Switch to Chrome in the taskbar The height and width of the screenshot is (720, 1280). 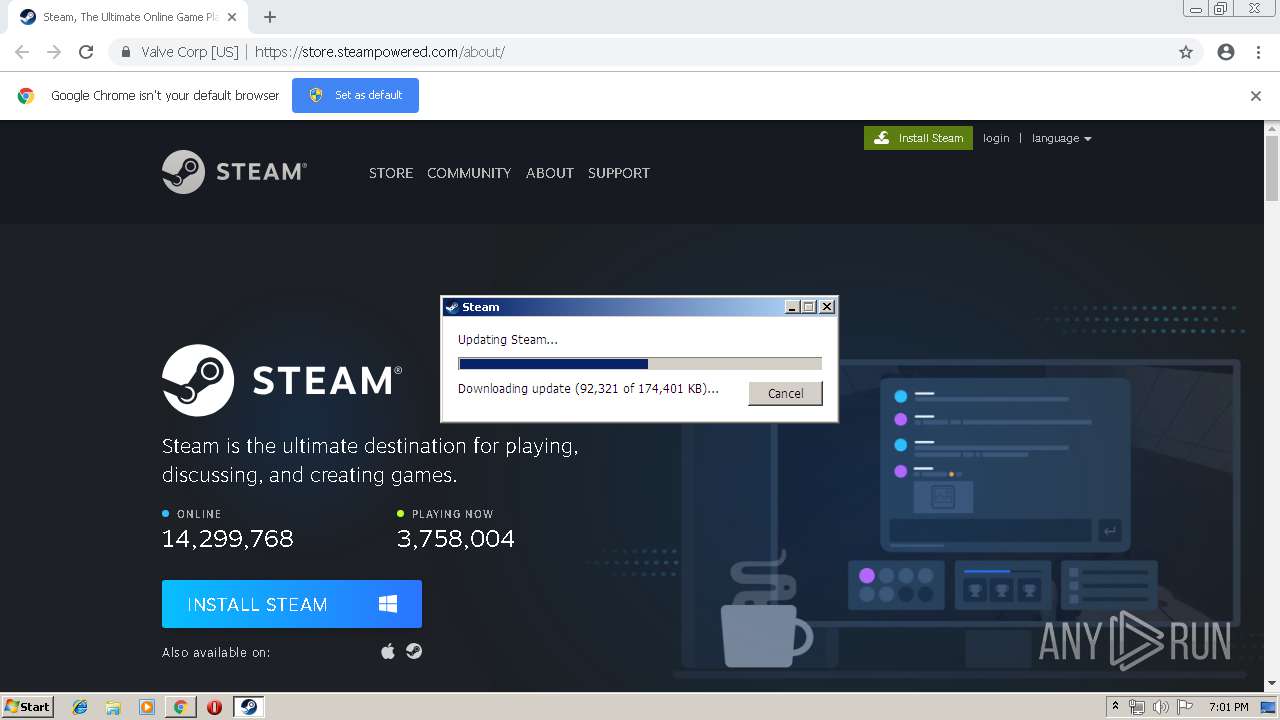(180, 707)
